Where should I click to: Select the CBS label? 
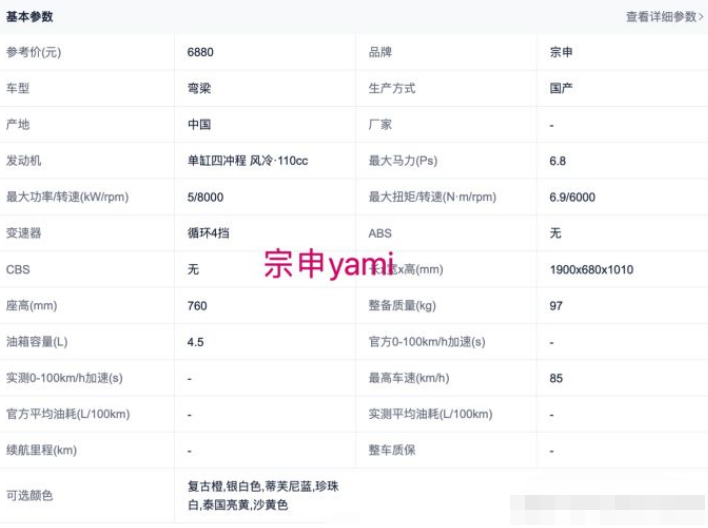[18, 270]
